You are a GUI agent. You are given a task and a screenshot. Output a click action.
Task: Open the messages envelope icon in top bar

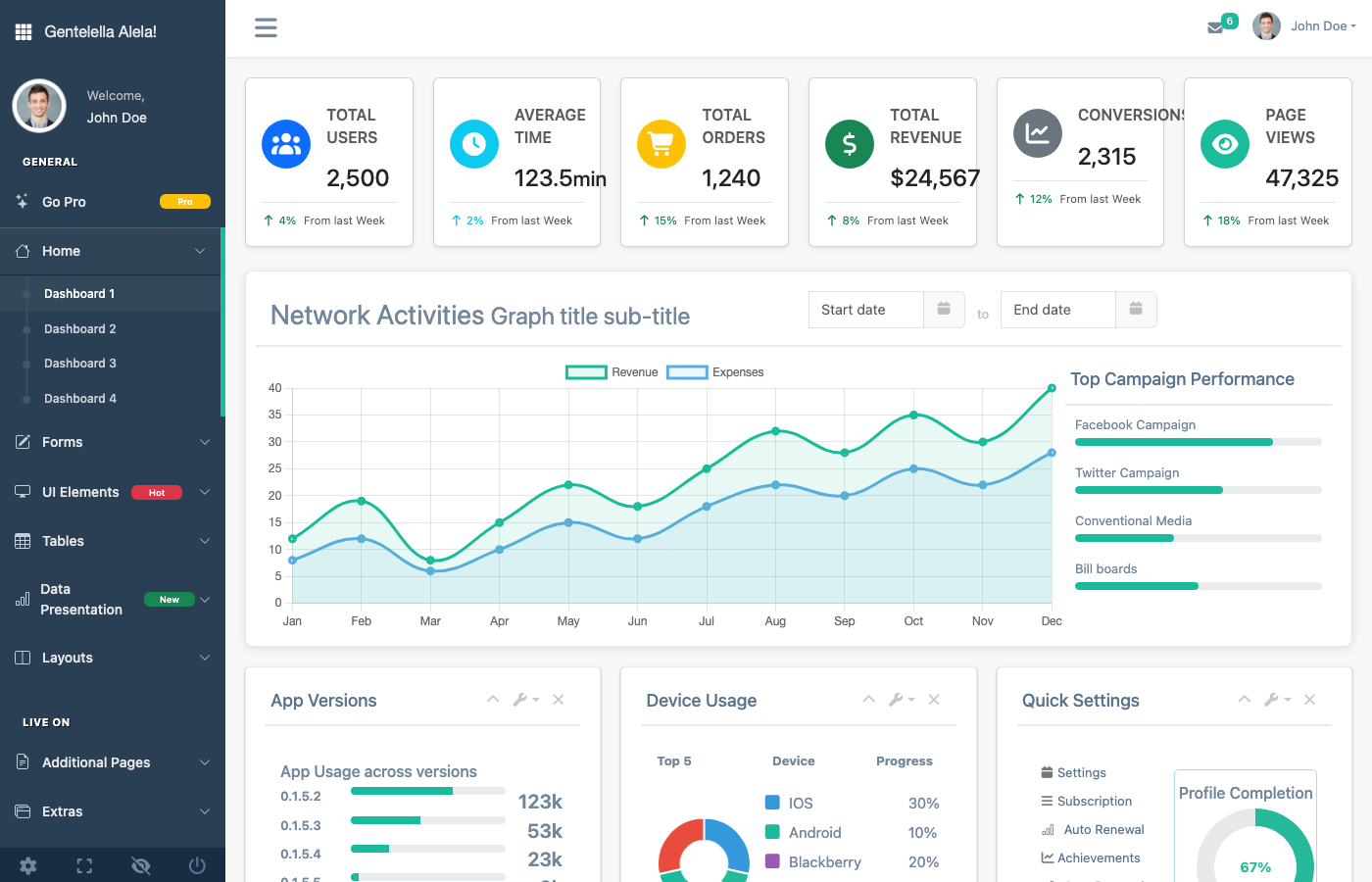[x=1215, y=26]
